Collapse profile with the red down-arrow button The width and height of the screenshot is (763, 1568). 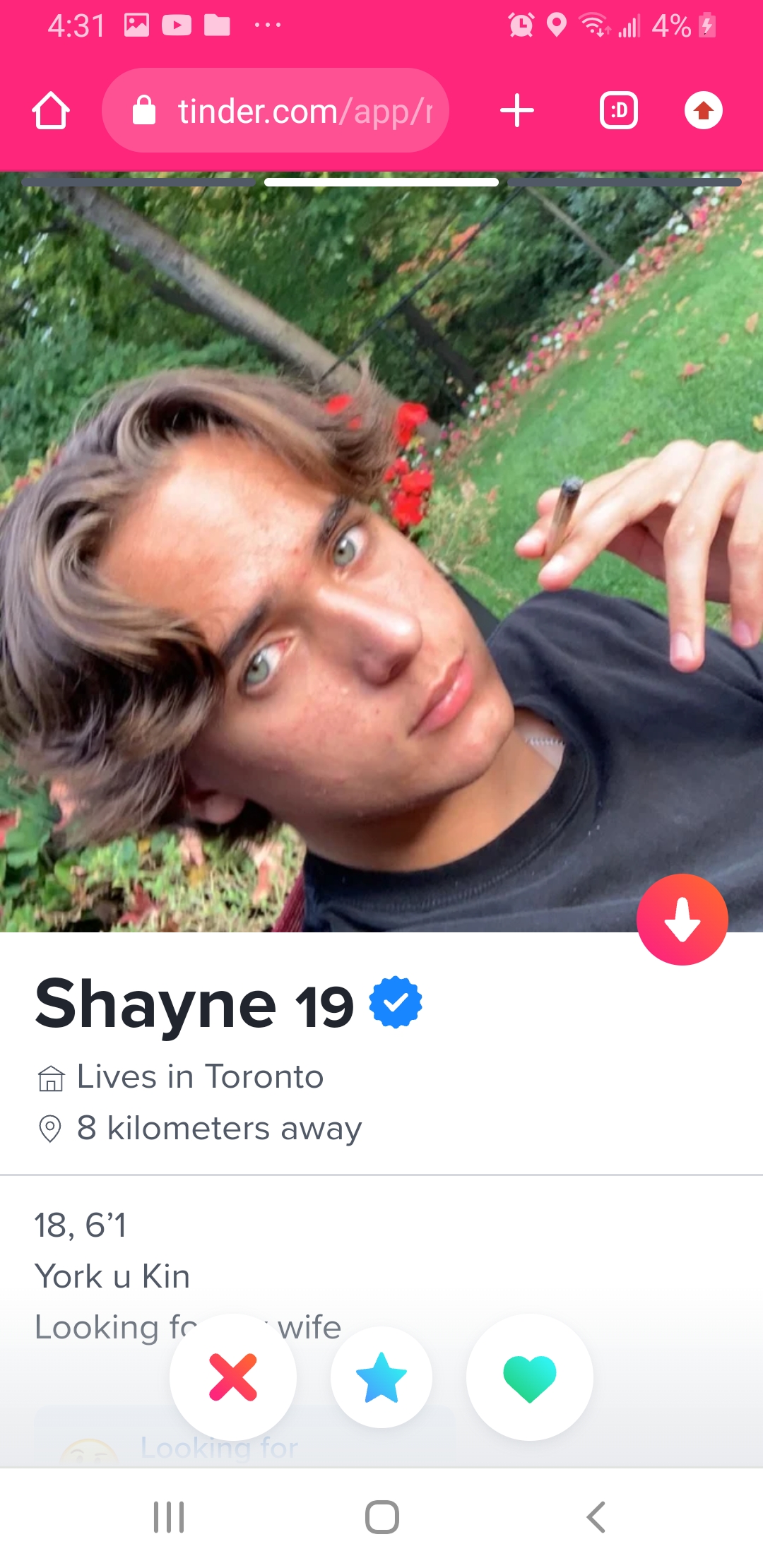pyautogui.click(x=682, y=920)
